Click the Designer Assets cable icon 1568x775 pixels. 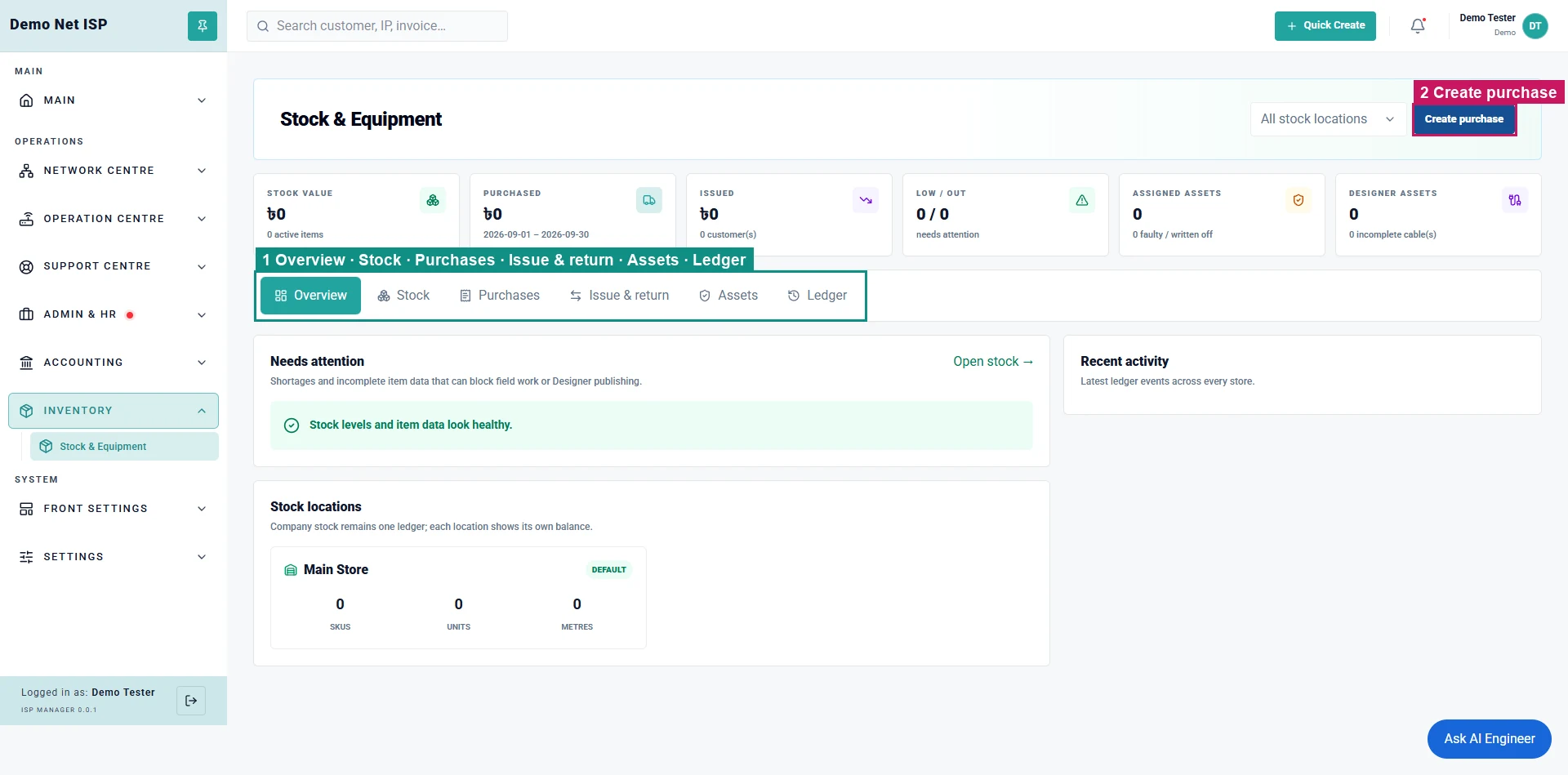(x=1515, y=200)
